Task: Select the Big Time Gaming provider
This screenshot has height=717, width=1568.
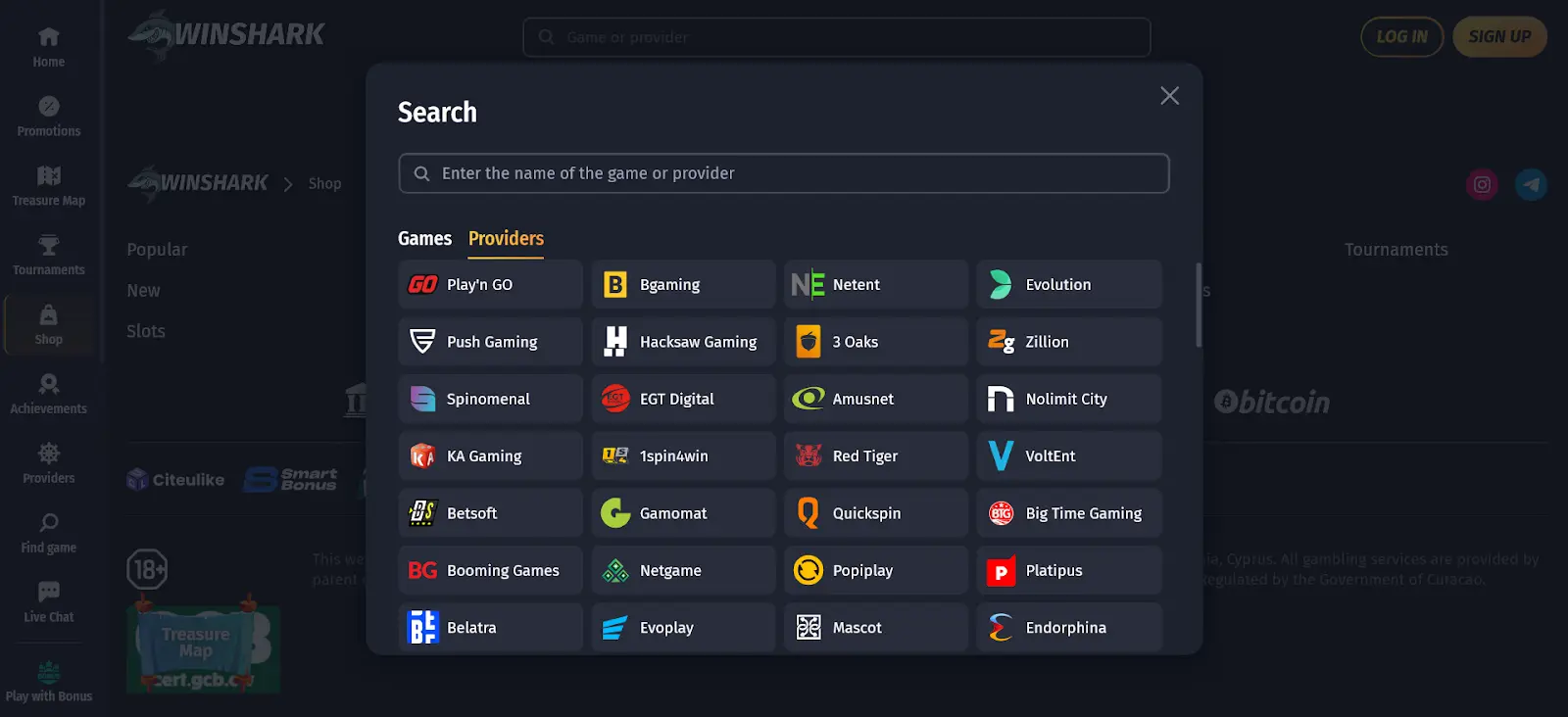Action: tap(1068, 513)
